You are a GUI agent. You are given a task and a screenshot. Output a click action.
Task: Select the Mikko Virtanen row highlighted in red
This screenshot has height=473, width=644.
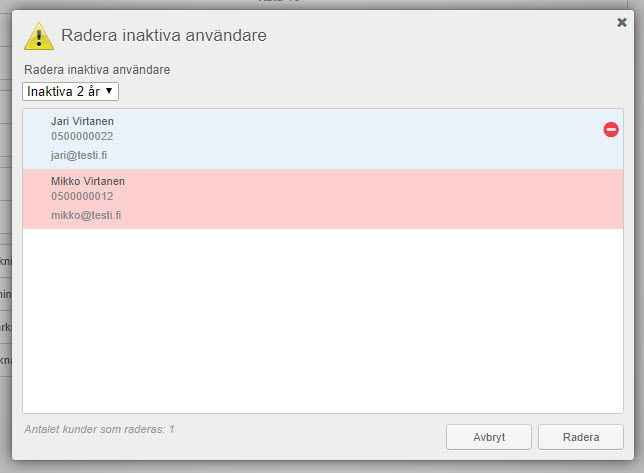click(x=323, y=199)
